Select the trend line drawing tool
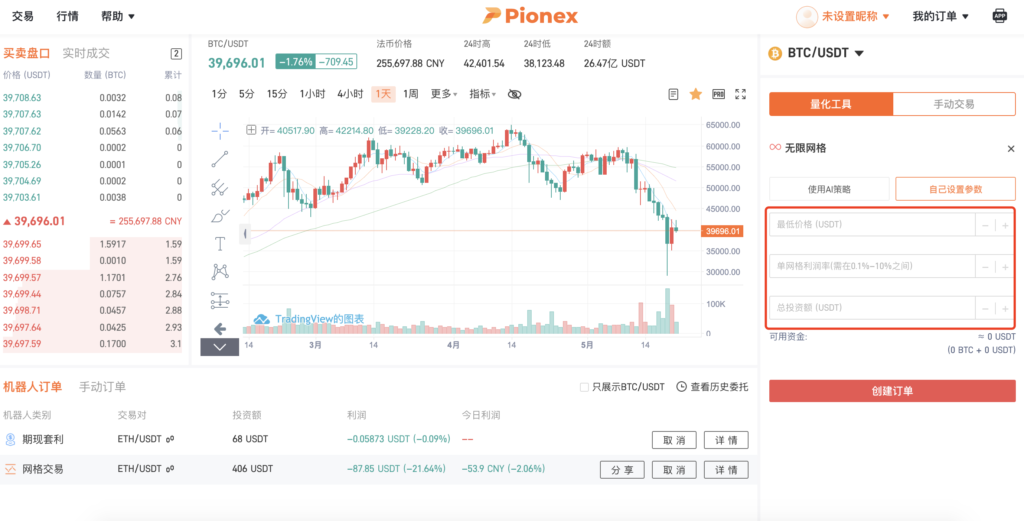 220,158
